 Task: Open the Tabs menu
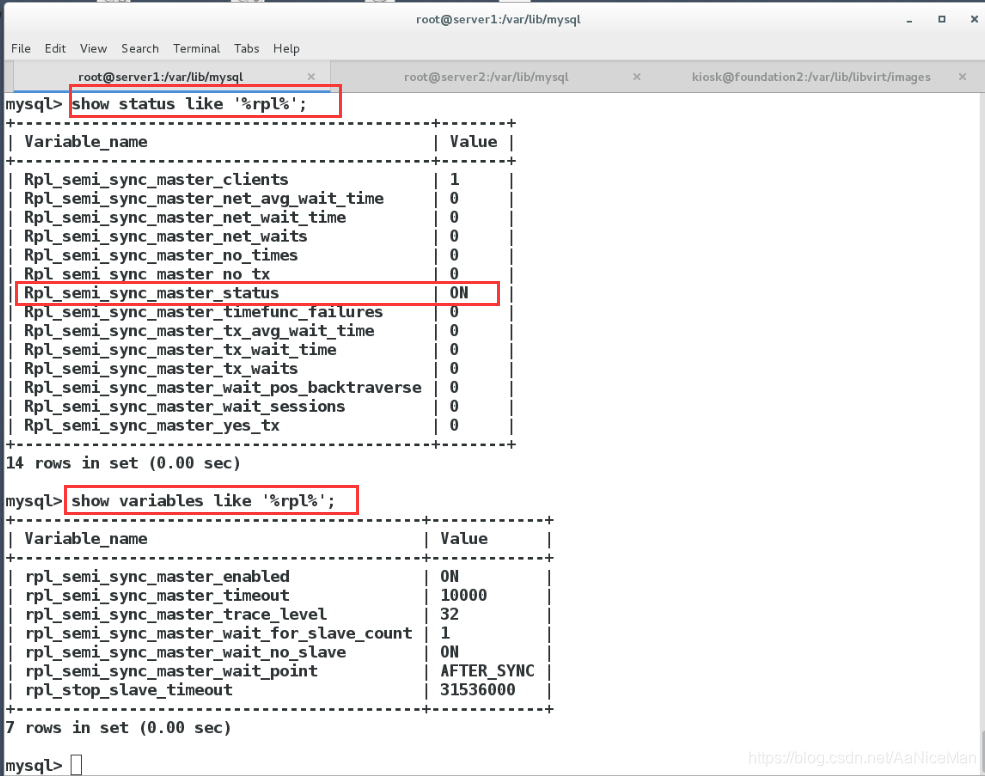pyautogui.click(x=246, y=48)
